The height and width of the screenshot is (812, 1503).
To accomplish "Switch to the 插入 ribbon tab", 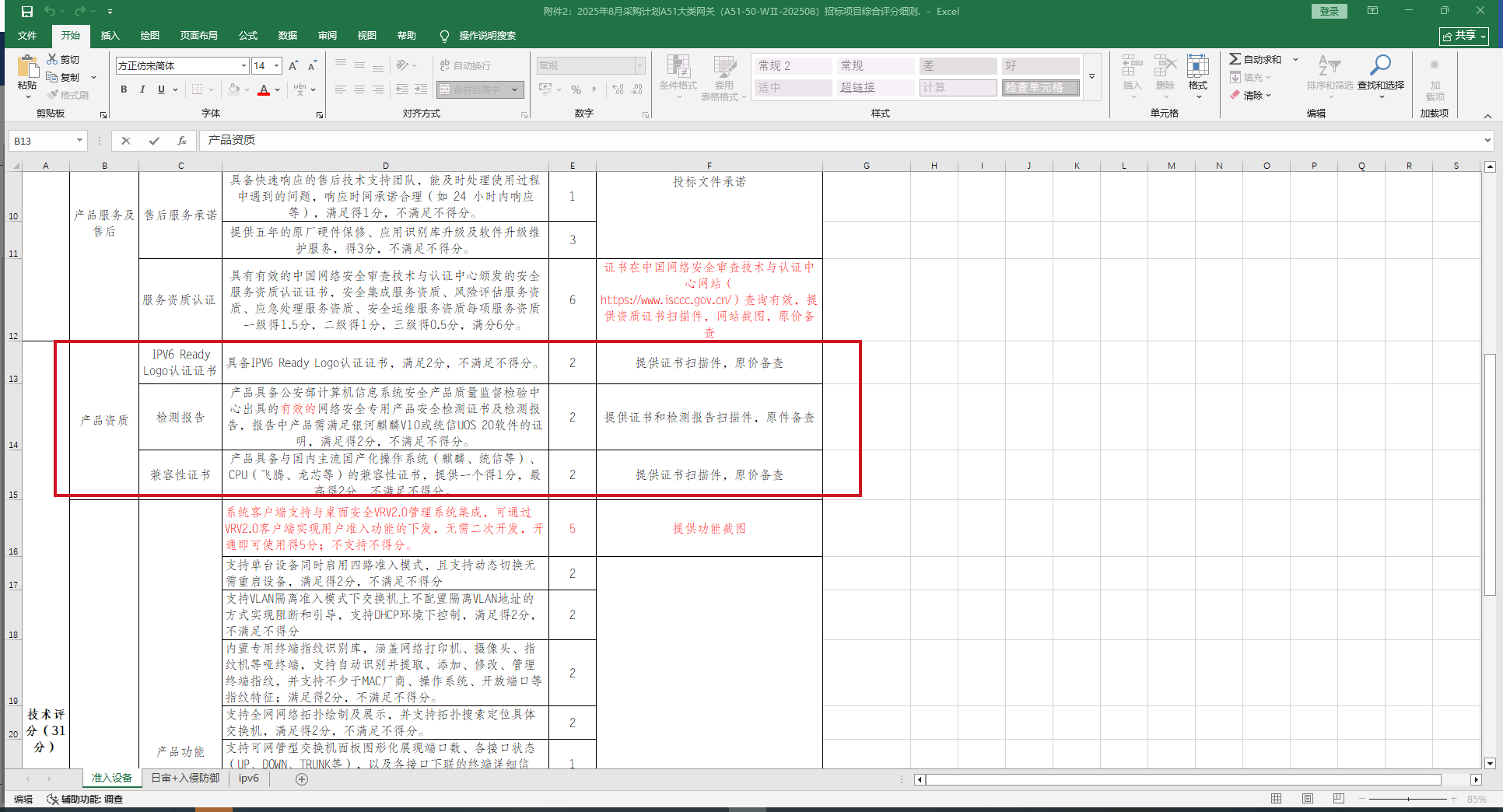I will [x=110, y=36].
